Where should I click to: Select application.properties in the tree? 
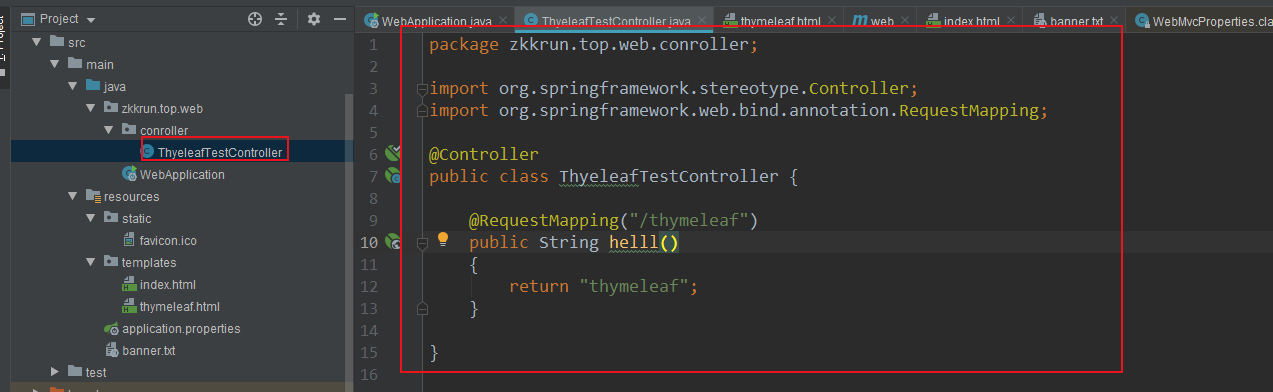[181, 328]
